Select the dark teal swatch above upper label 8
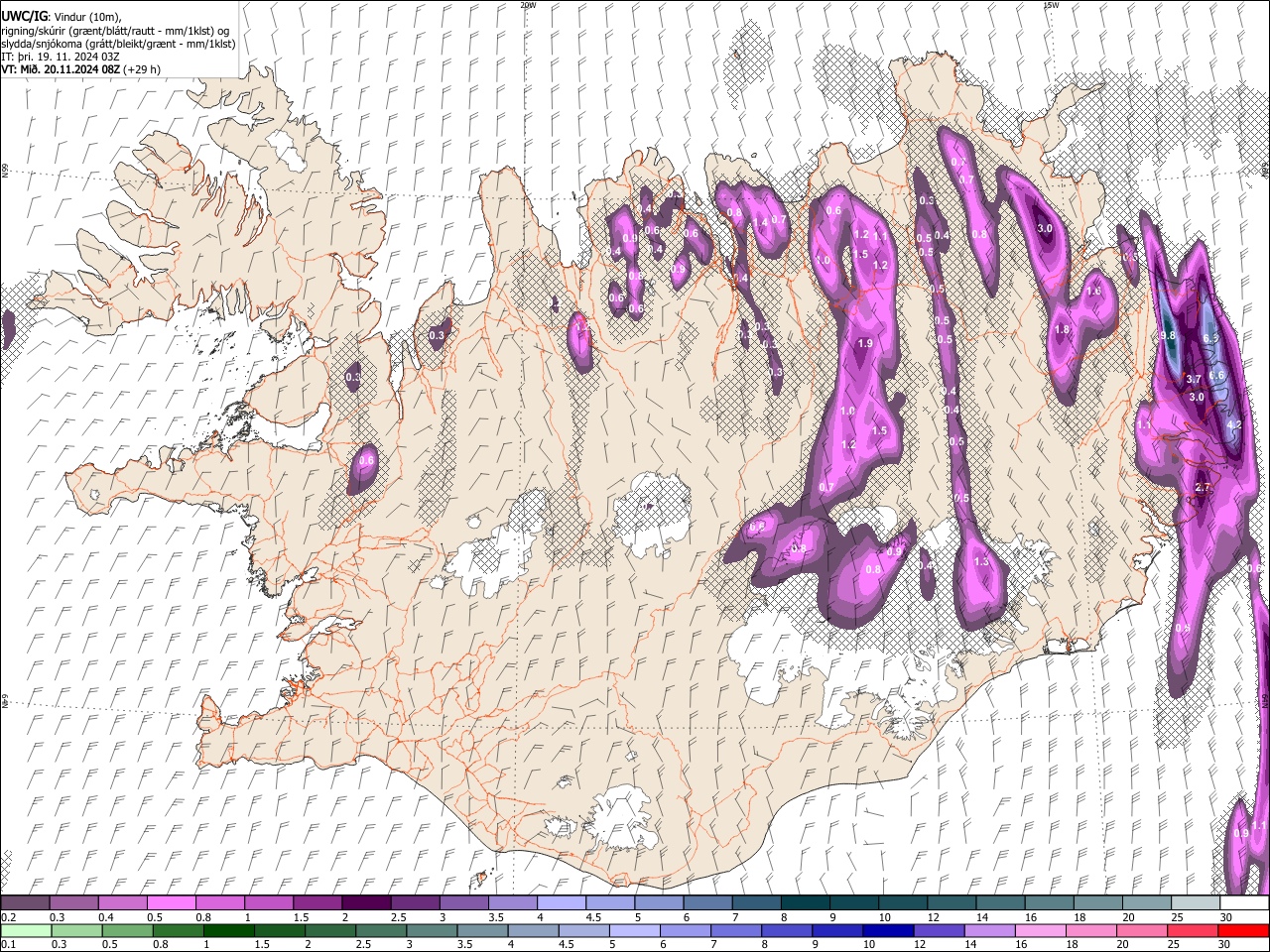Viewport: 1270px width, 952px height. 804,902
